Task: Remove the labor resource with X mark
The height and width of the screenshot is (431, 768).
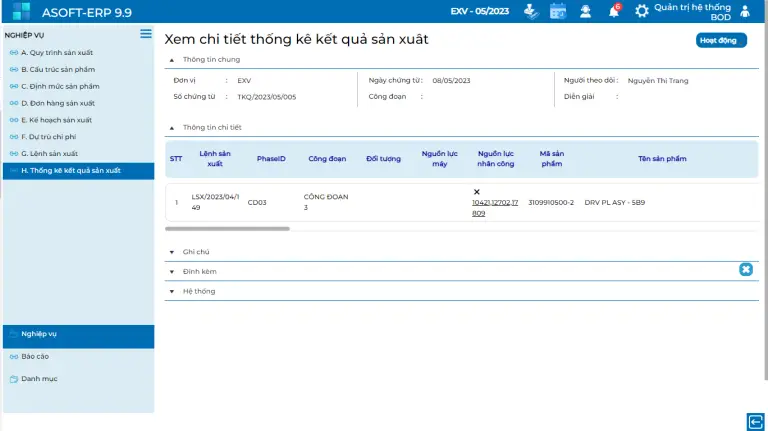Action: (477, 191)
